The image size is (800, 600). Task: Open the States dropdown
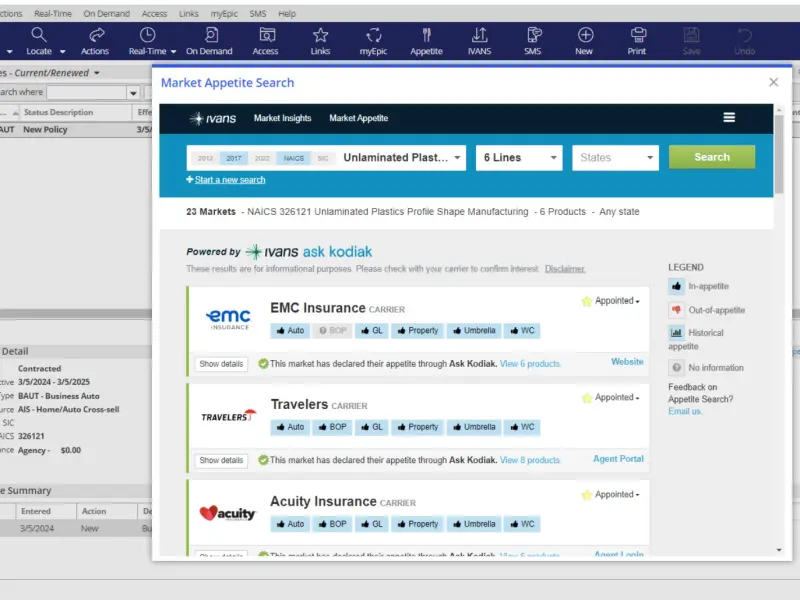(x=615, y=158)
